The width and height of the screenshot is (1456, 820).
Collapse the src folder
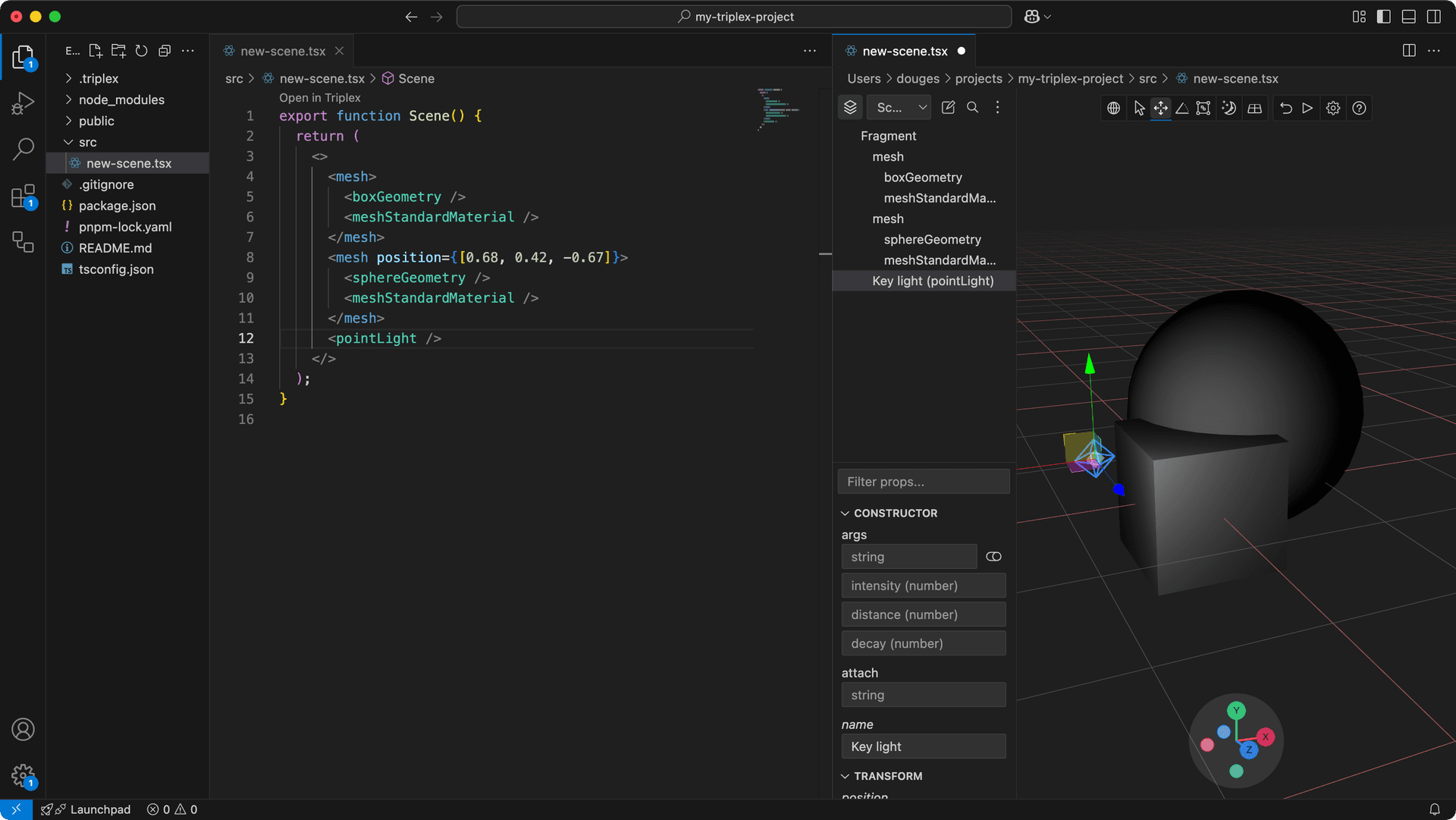(87, 142)
